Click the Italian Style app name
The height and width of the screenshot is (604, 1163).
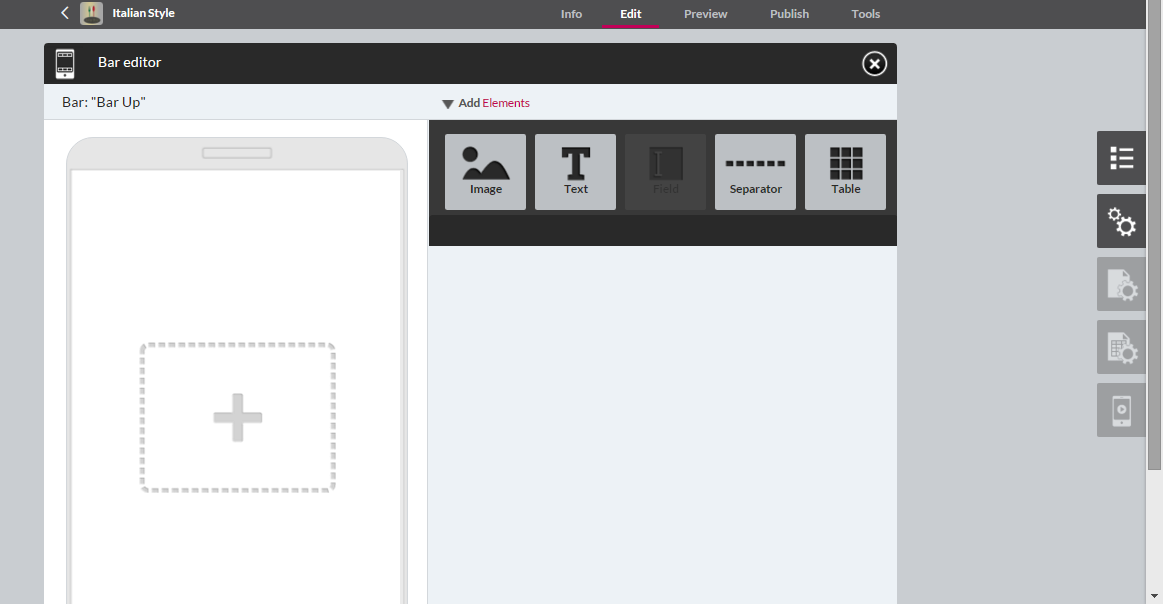(x=143, y=13)
